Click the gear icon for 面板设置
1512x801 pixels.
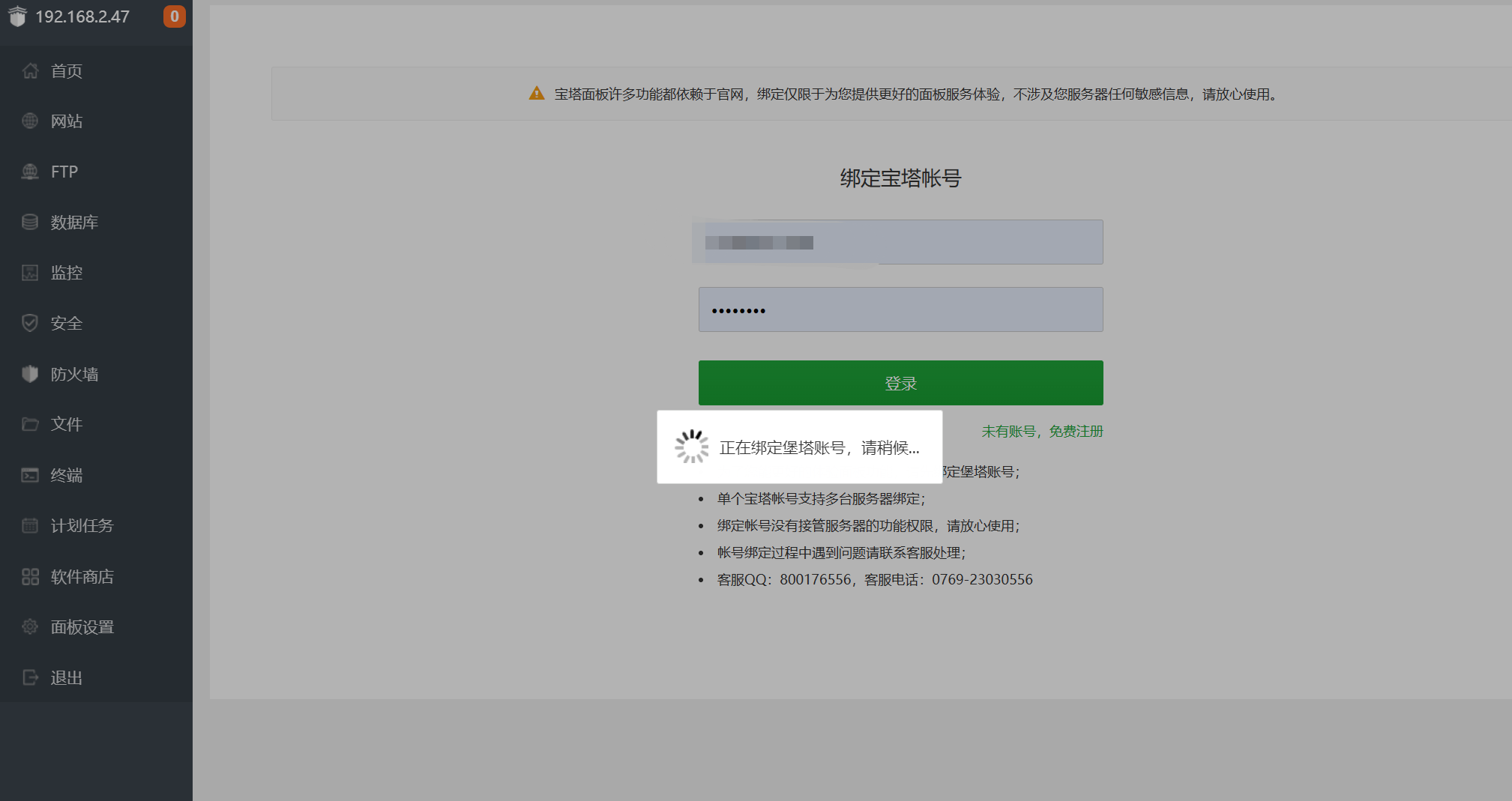(30, 626)
